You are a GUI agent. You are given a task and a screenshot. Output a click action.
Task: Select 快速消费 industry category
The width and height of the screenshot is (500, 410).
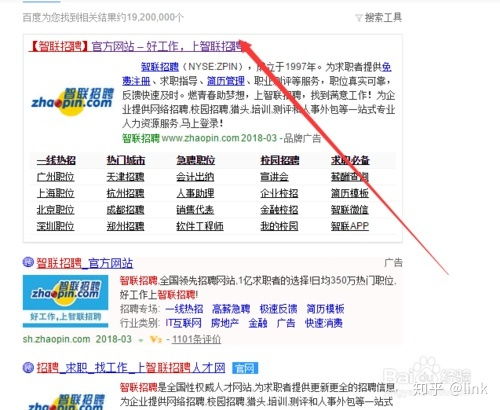tap(324, 323)
